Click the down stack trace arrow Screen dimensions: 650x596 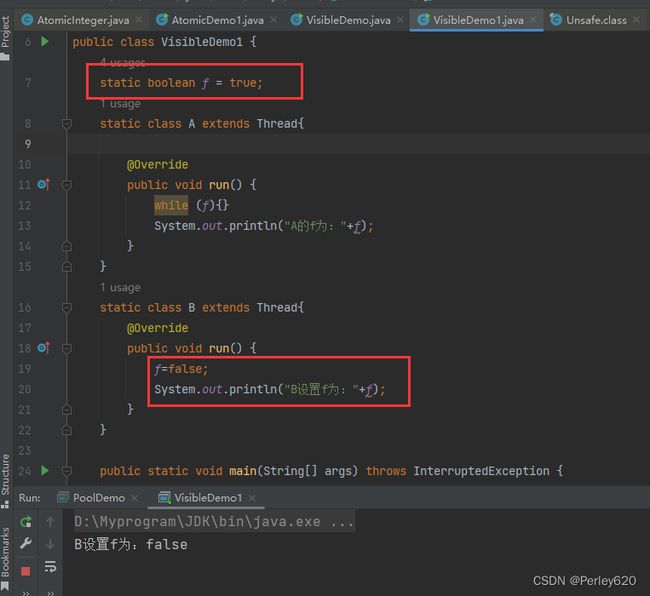coord(50,544)
